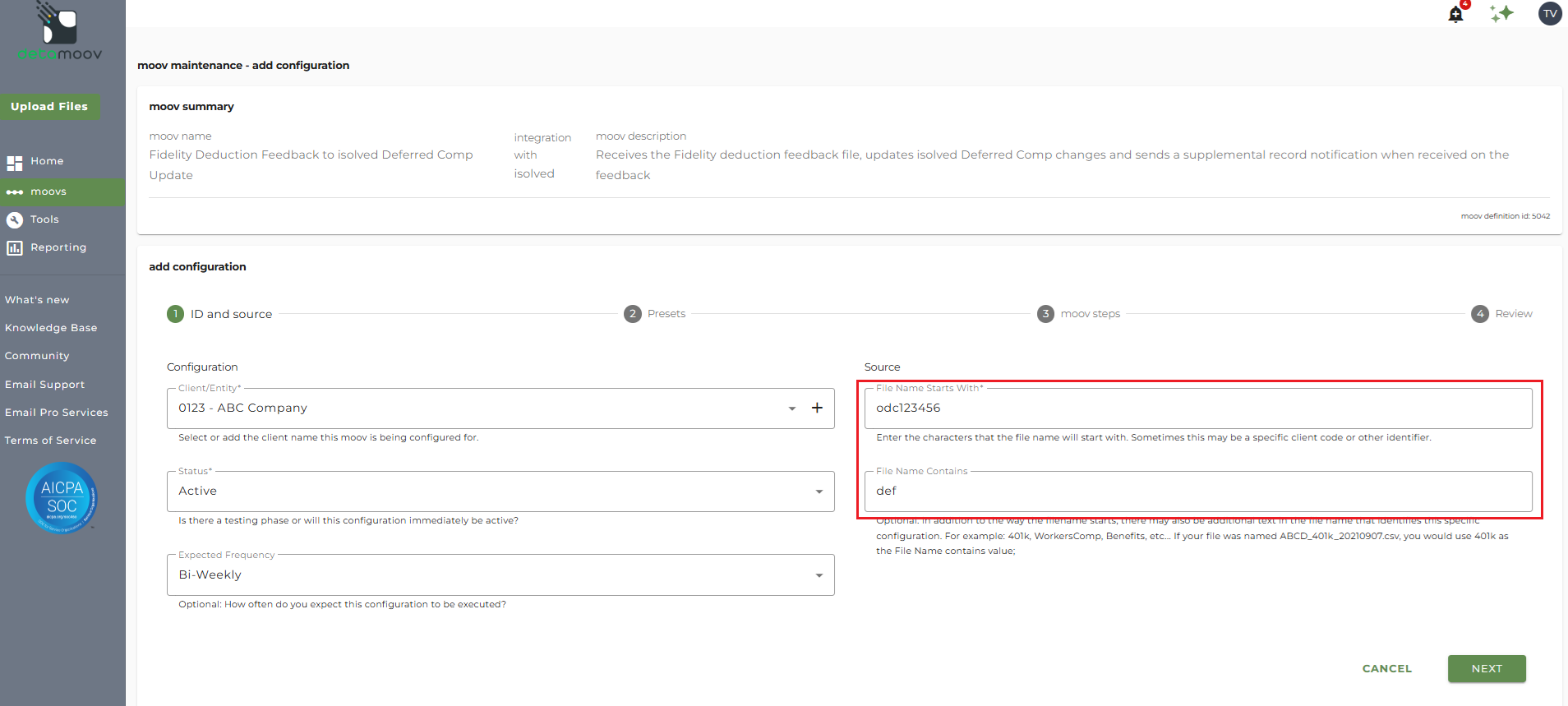Click Email Support link
The image size is (1568, 706).
(44, 385)
